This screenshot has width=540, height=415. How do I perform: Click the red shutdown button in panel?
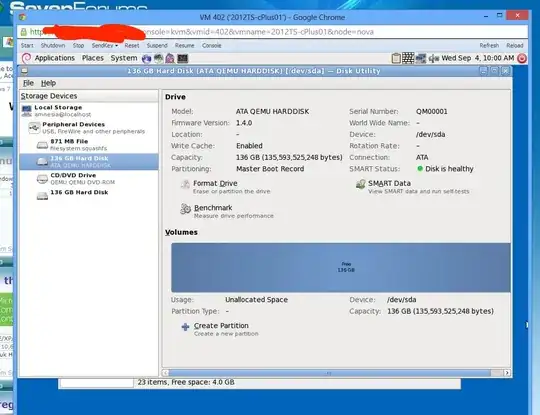[x=522, y=58]
